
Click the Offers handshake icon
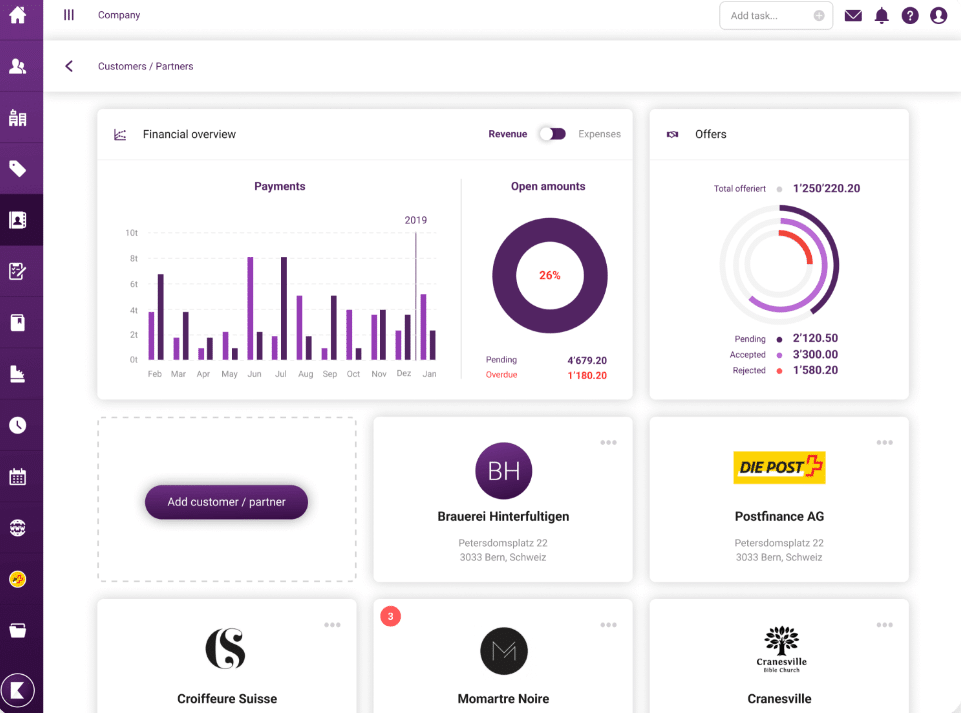click(x=672, y=134)
